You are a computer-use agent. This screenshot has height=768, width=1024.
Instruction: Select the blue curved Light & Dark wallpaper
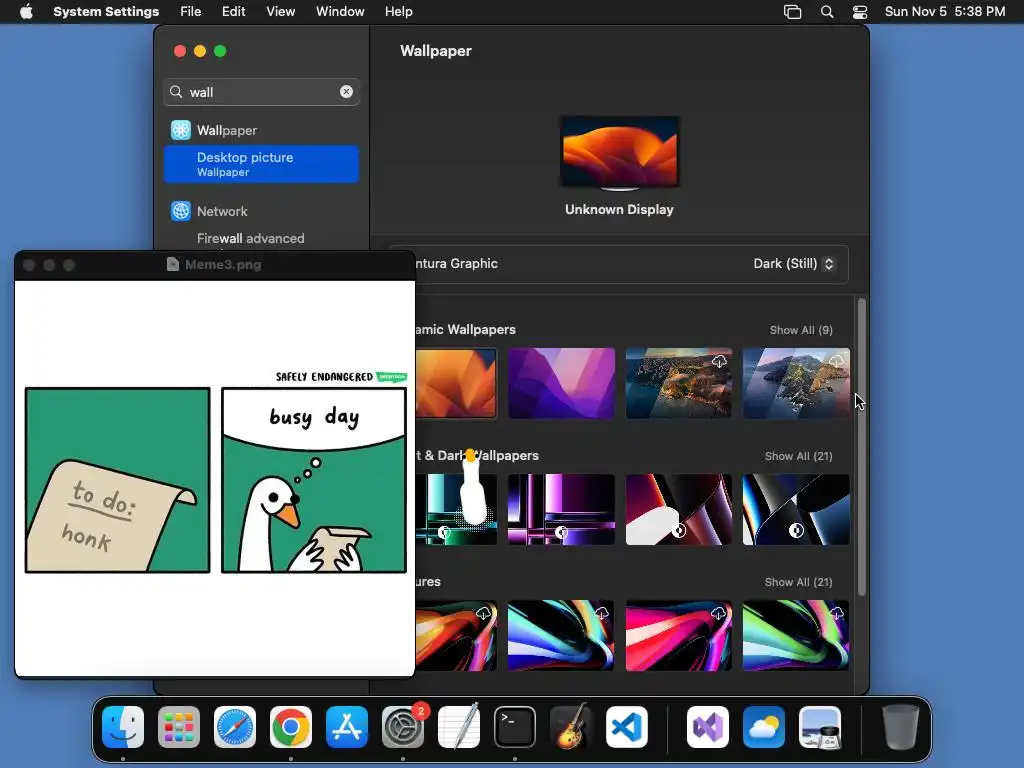pos(796,509)
